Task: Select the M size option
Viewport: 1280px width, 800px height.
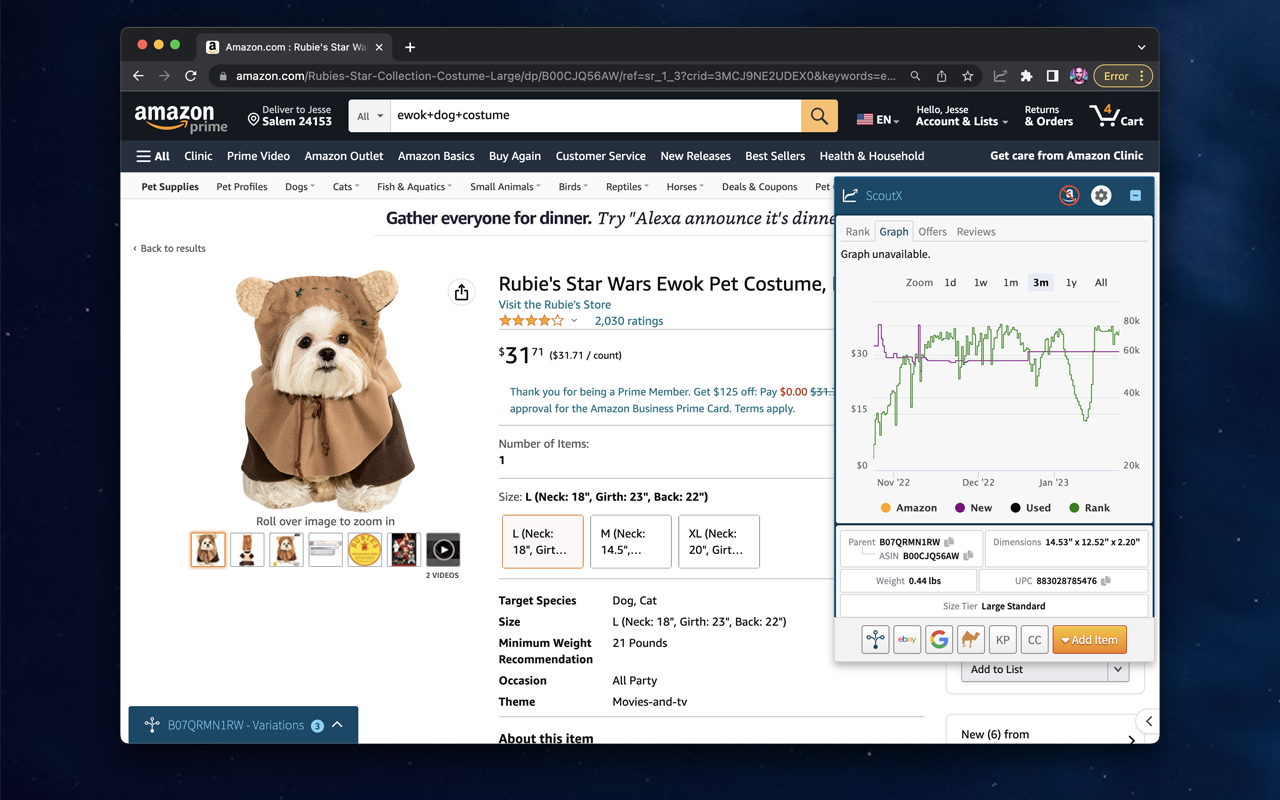Action: tap(630, 541)
